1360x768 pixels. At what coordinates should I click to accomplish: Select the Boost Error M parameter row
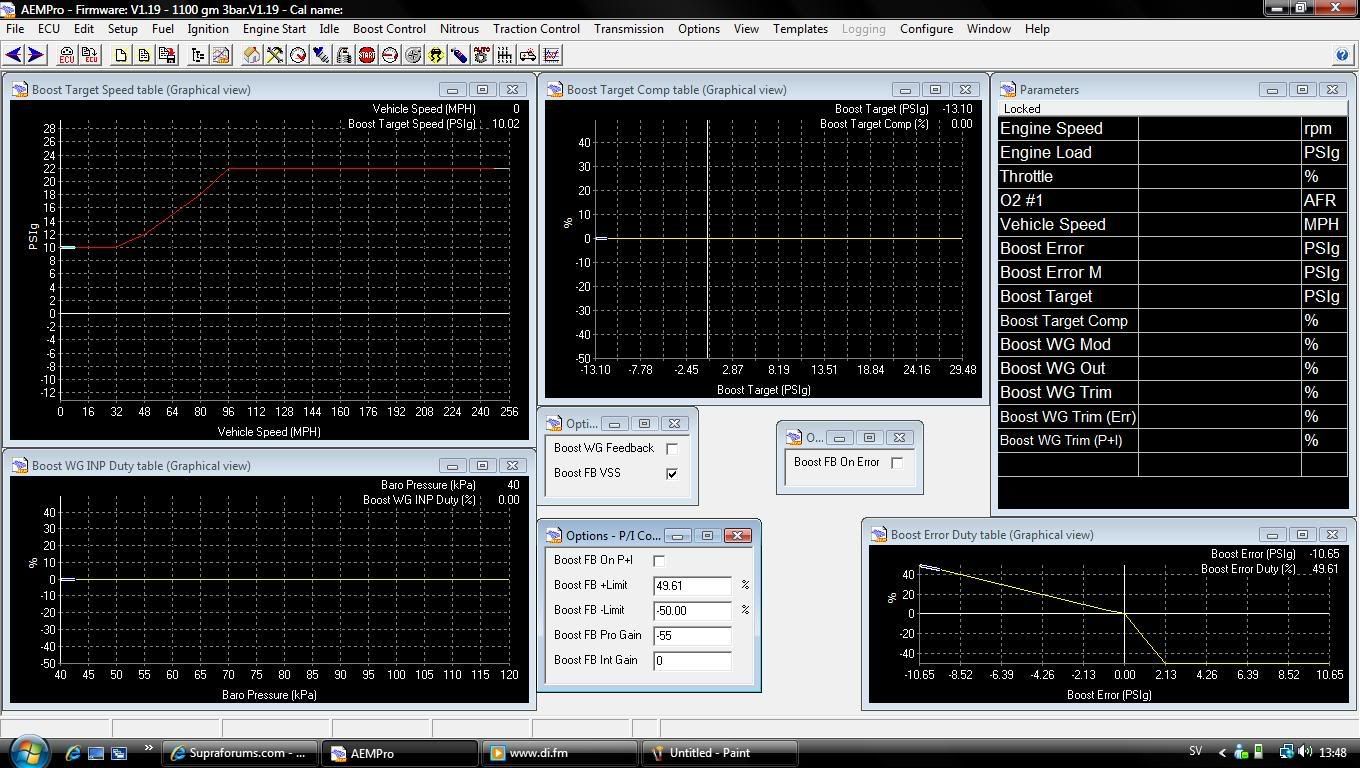tap(1173, 272)
